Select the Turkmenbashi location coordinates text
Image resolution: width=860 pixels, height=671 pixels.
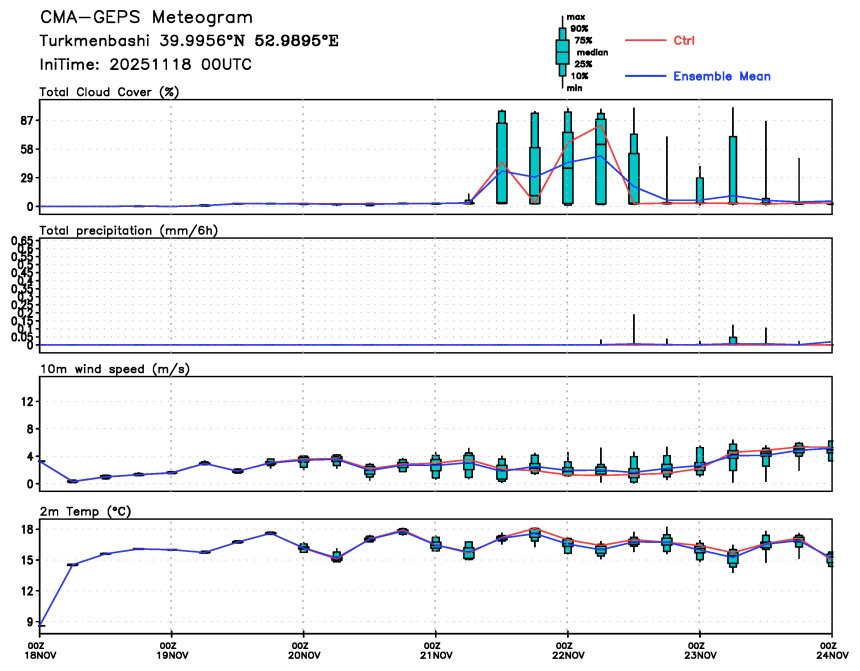pyautogui.click(x=189, y=41)
